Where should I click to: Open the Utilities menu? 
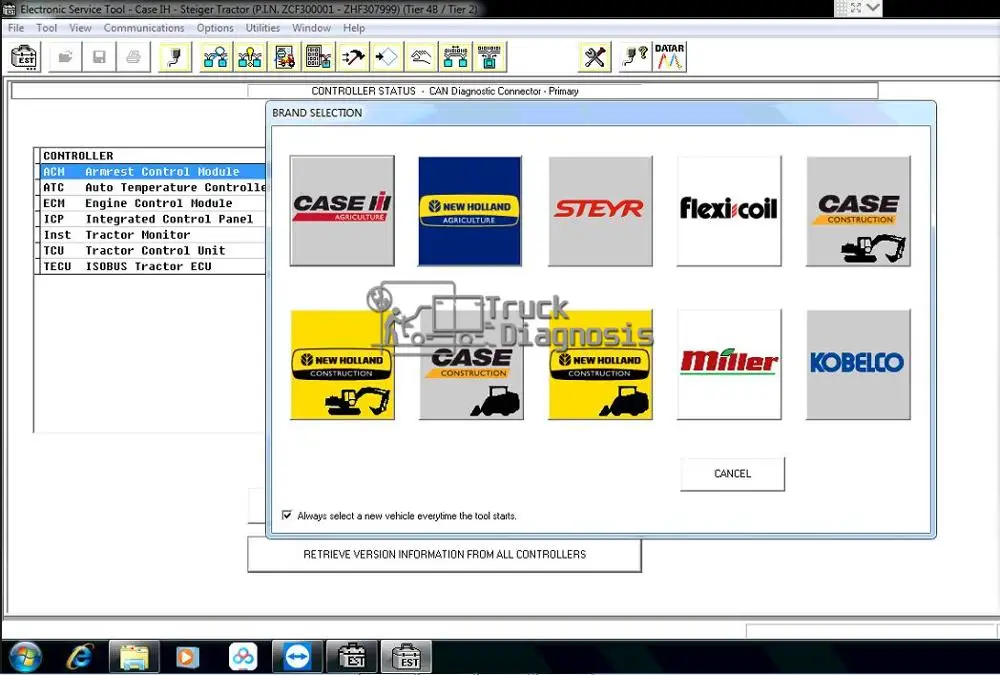(263, 28)
